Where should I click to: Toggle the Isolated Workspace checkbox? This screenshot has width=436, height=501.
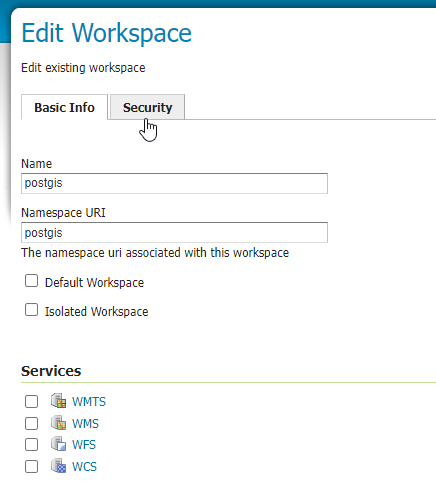tap(31, 310)
